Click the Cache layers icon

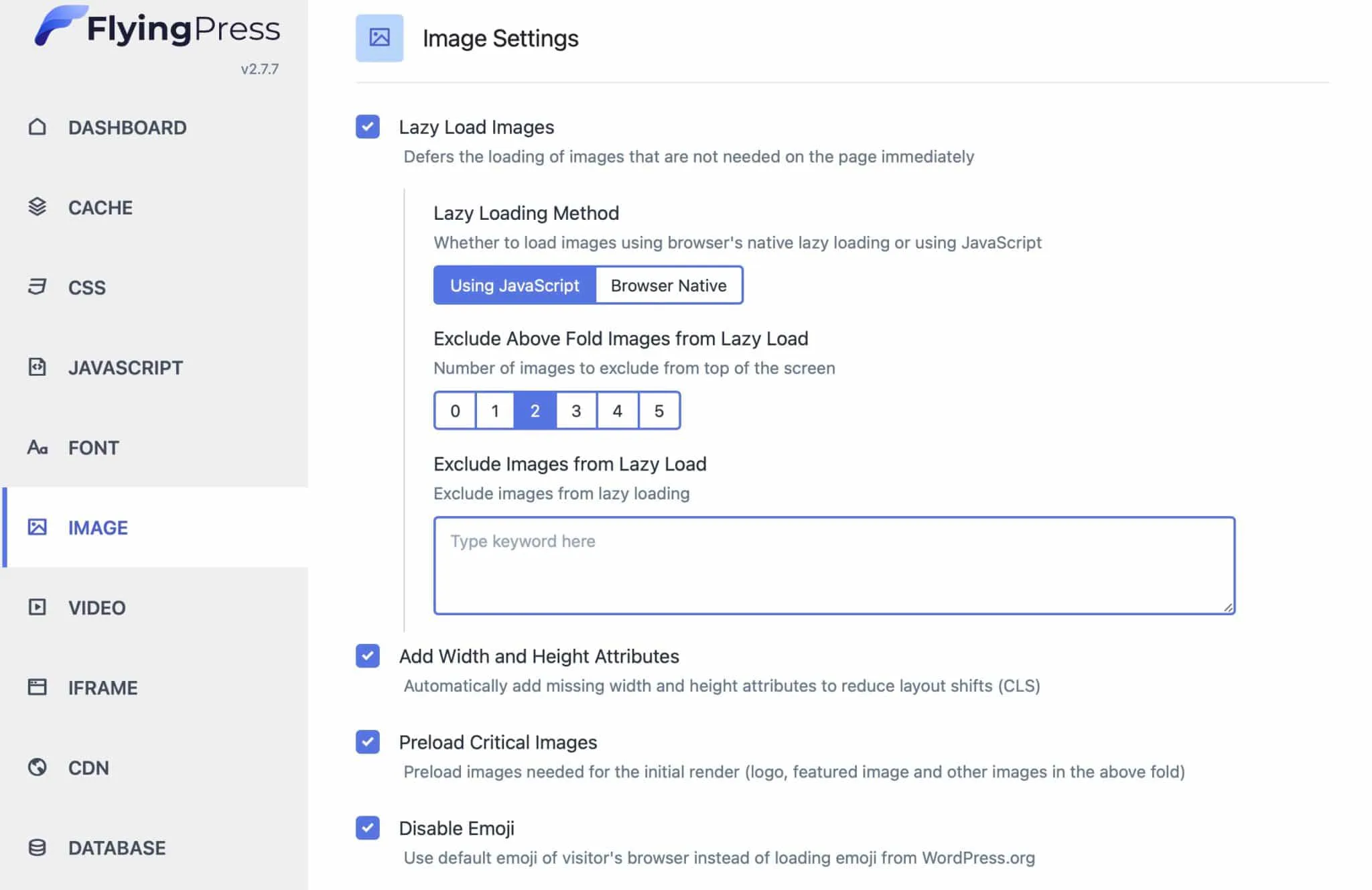pos(38,206)
